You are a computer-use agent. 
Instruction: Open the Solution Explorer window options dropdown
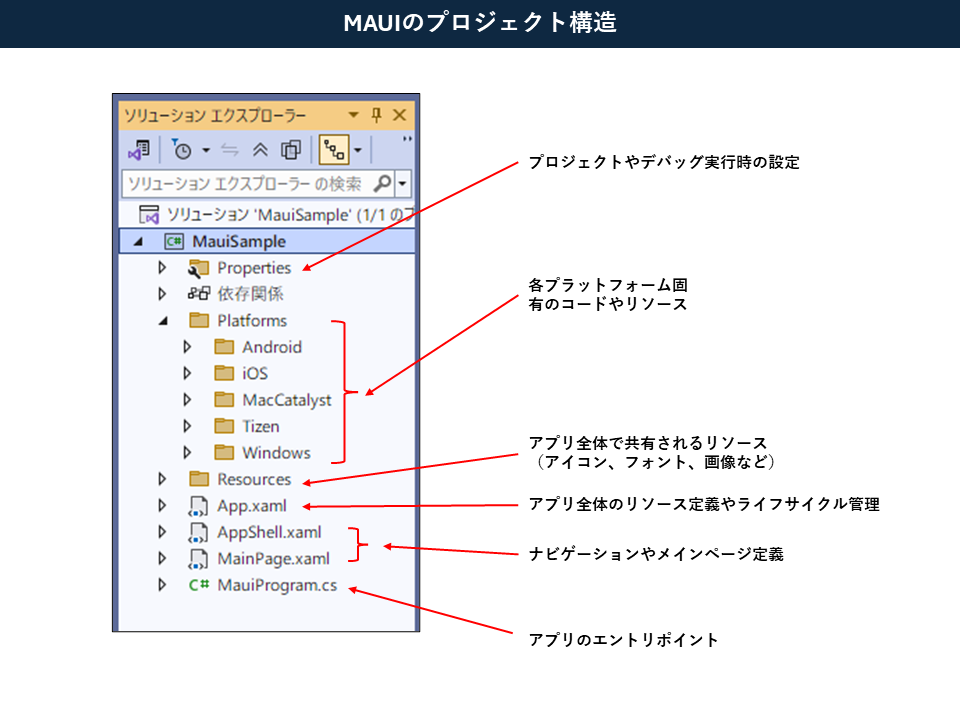pos(353,114)
